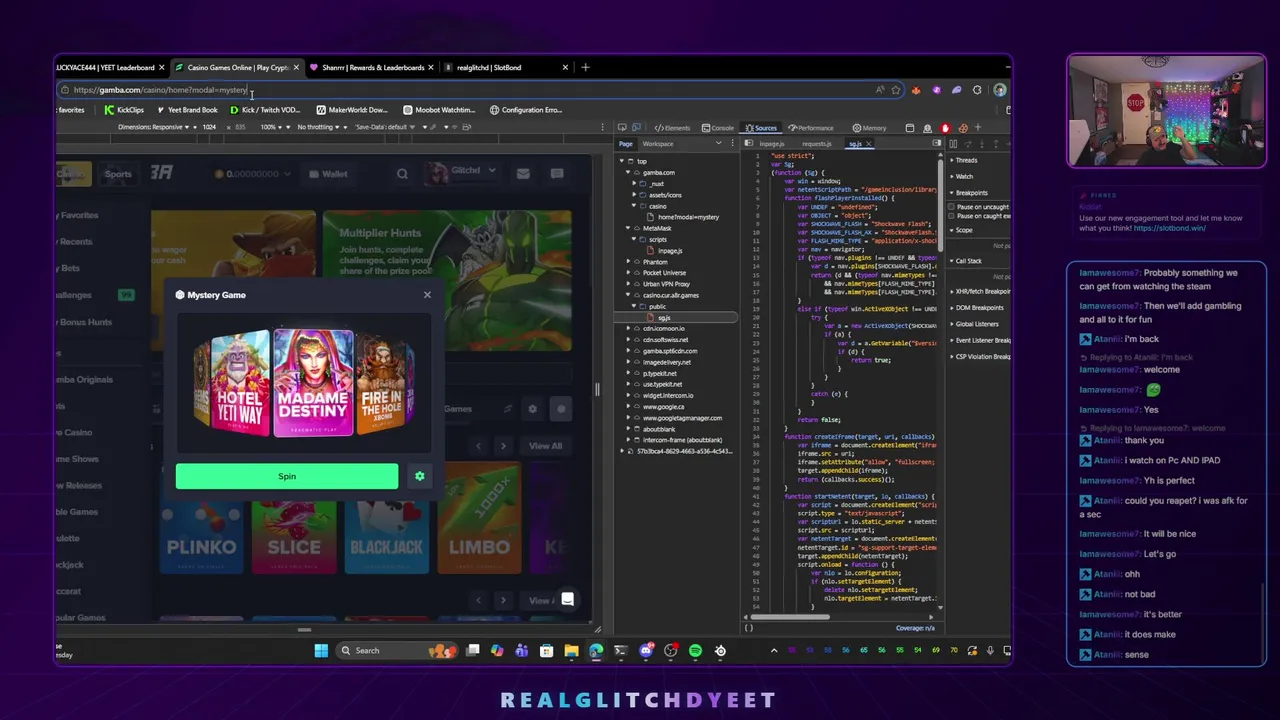The height and width of the screenshot is (720, 1280).
Task: Expand the Watch debugger section
Action: tap(964, 177)
